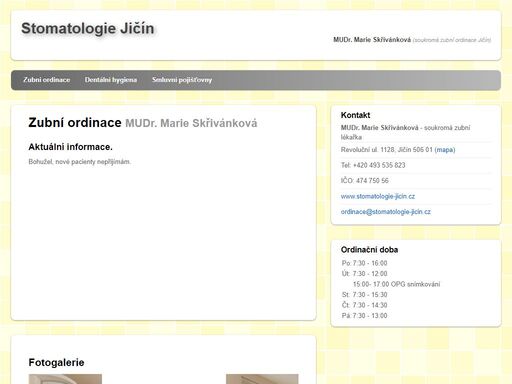
Task: Select the 'Út: 7:30 - 12:00' hours line
Action: tap(364, 274)
